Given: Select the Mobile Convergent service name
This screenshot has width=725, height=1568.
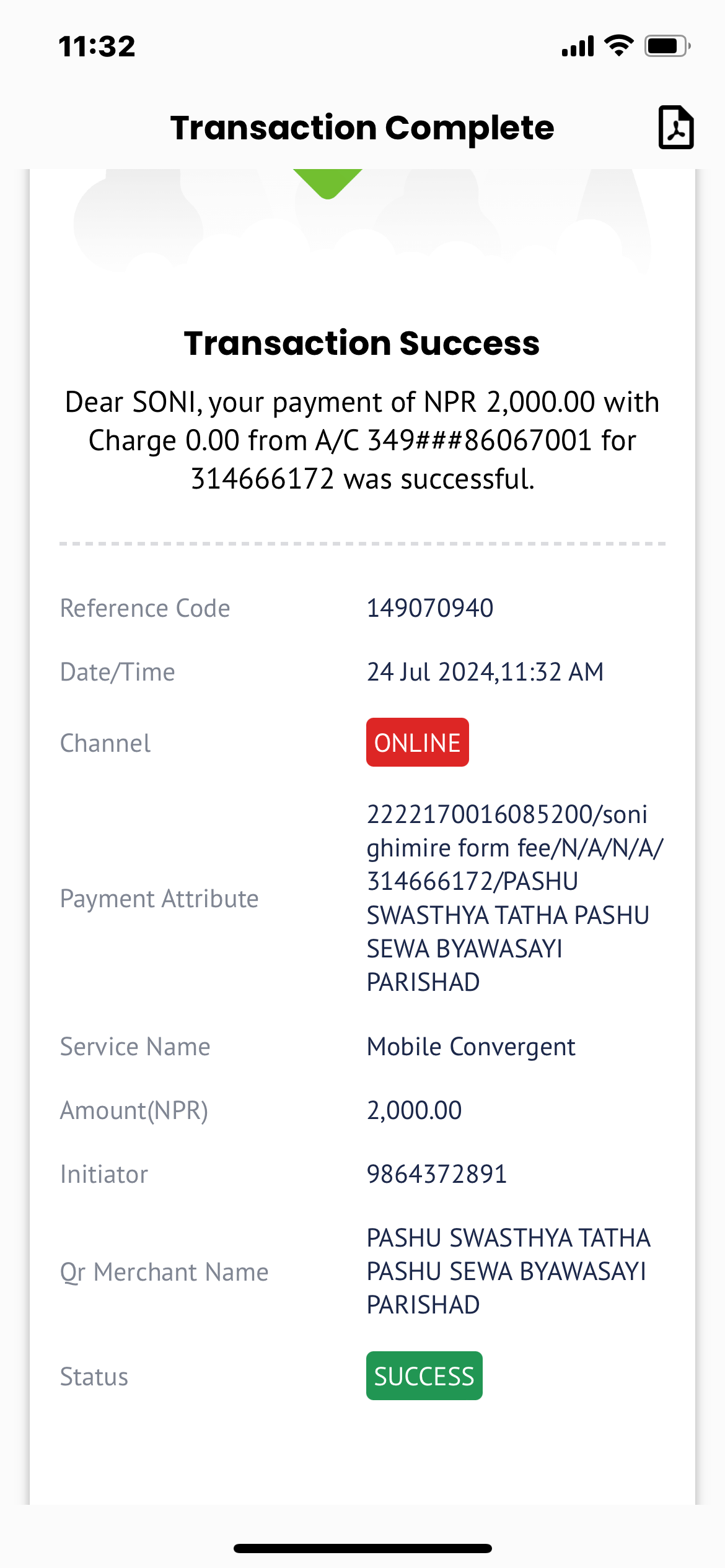Looking at the screenshot, I should (471, 1047).
